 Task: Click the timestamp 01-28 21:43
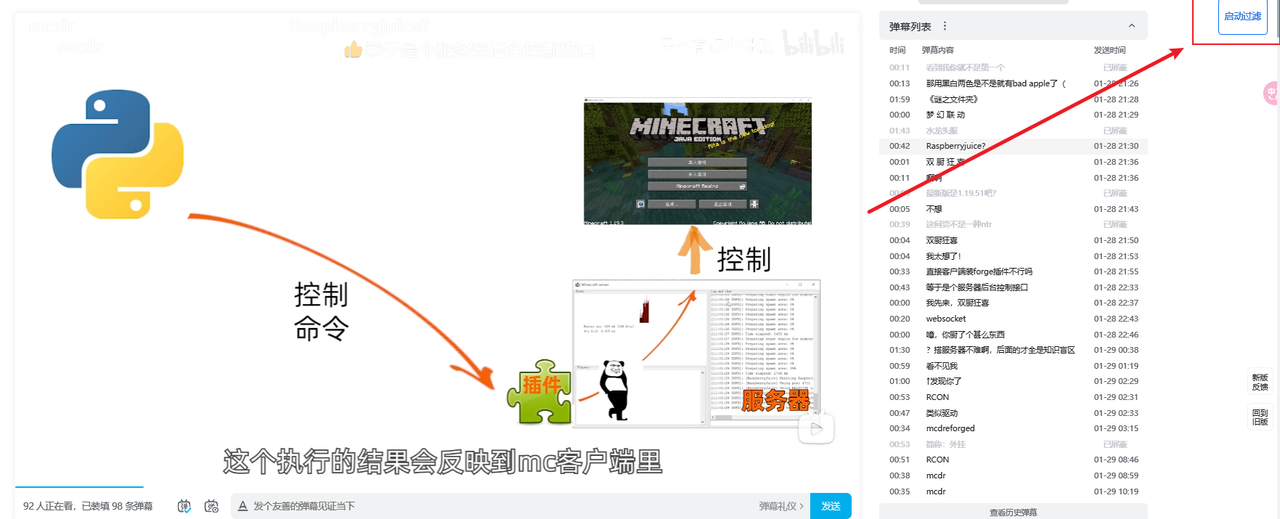1116,209
